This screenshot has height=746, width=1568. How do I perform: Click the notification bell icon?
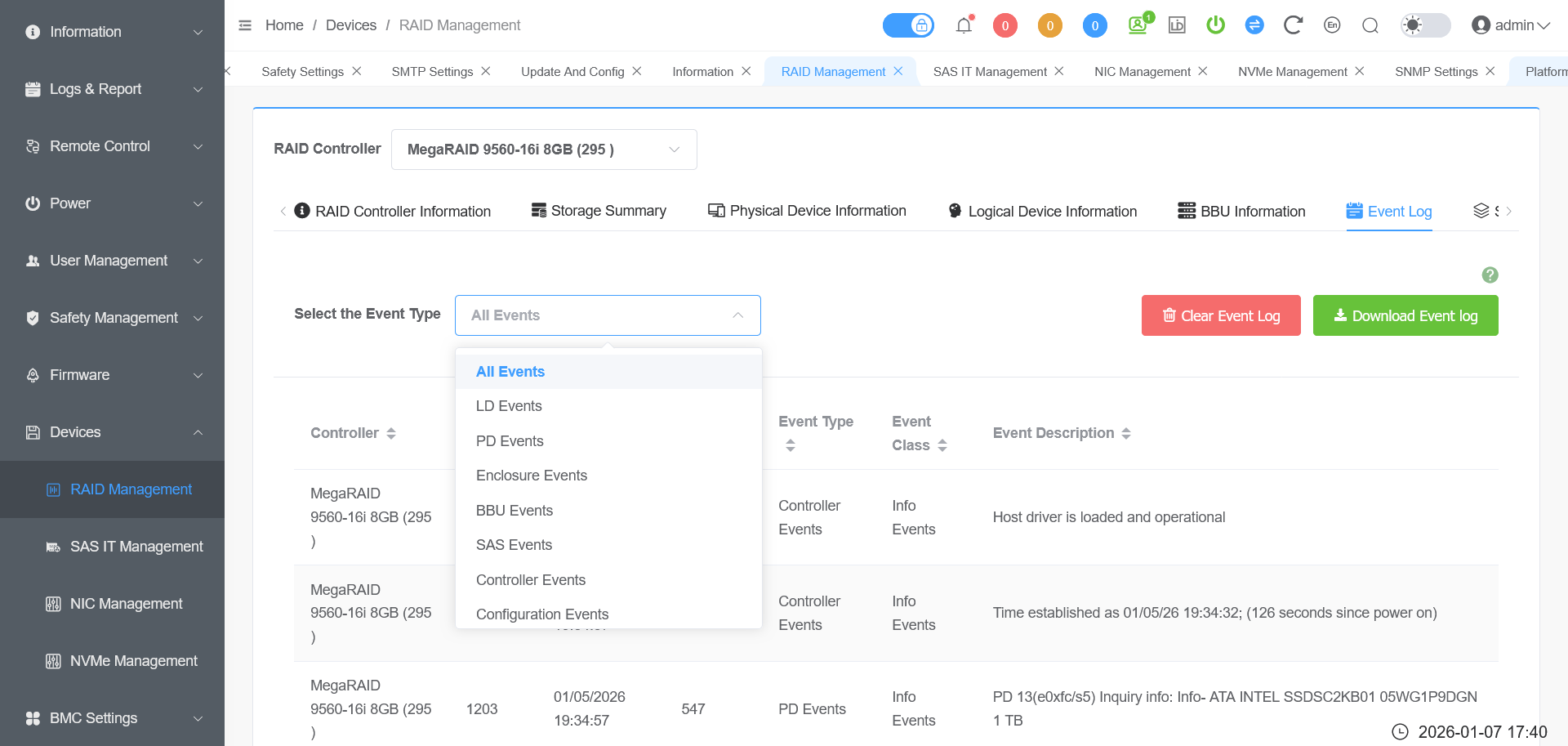964,25
